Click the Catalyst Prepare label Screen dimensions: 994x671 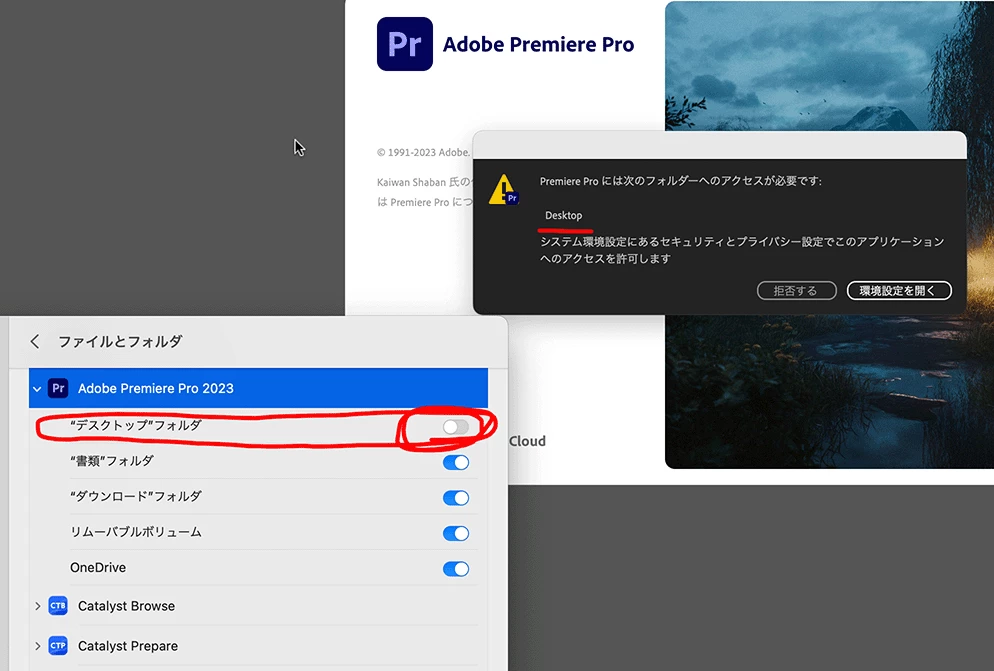pyautogui.click(x=127, y=646)
